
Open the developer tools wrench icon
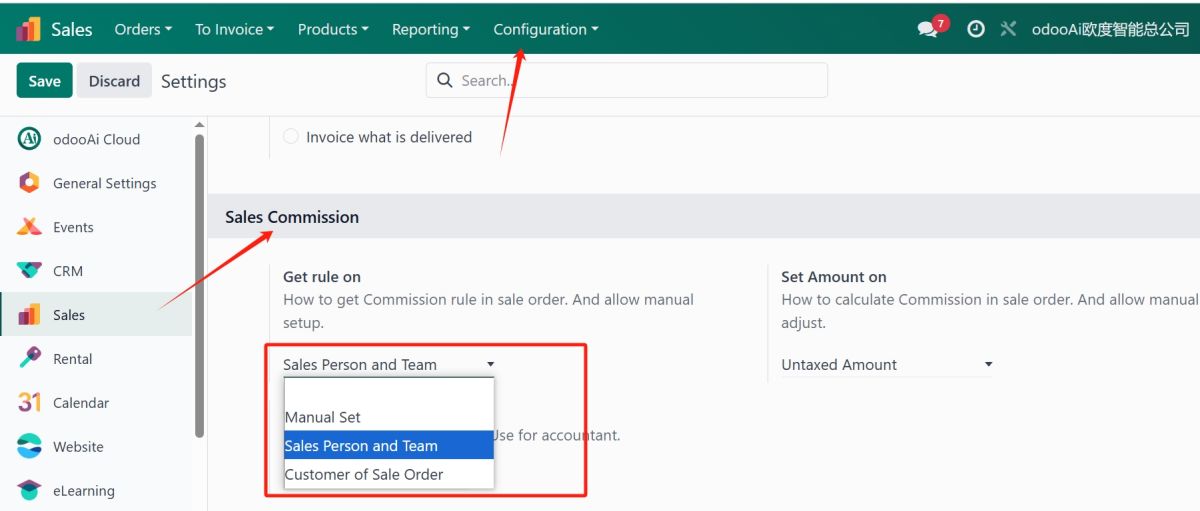click(1008, 29)
